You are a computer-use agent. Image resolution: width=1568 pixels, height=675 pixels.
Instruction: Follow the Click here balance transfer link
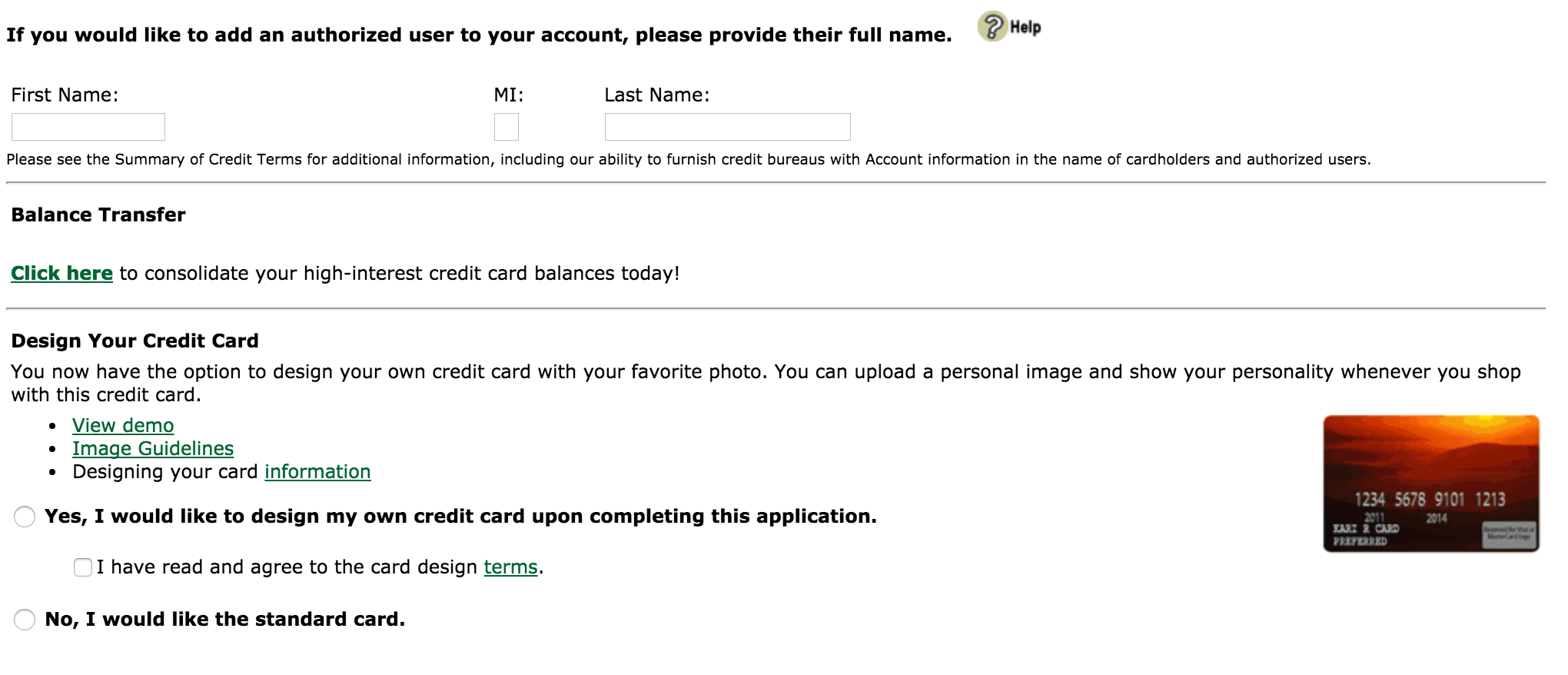coord(61,274)
